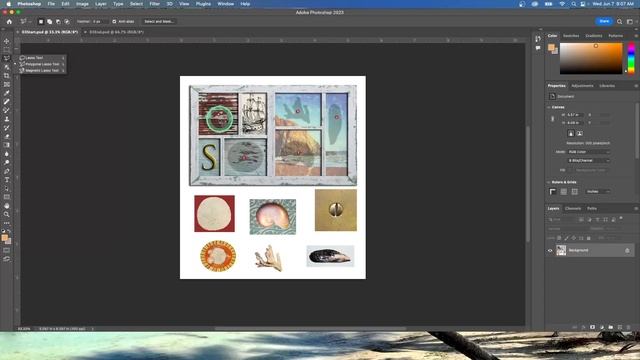Open the Filter menu

click(x=154, y=4)
